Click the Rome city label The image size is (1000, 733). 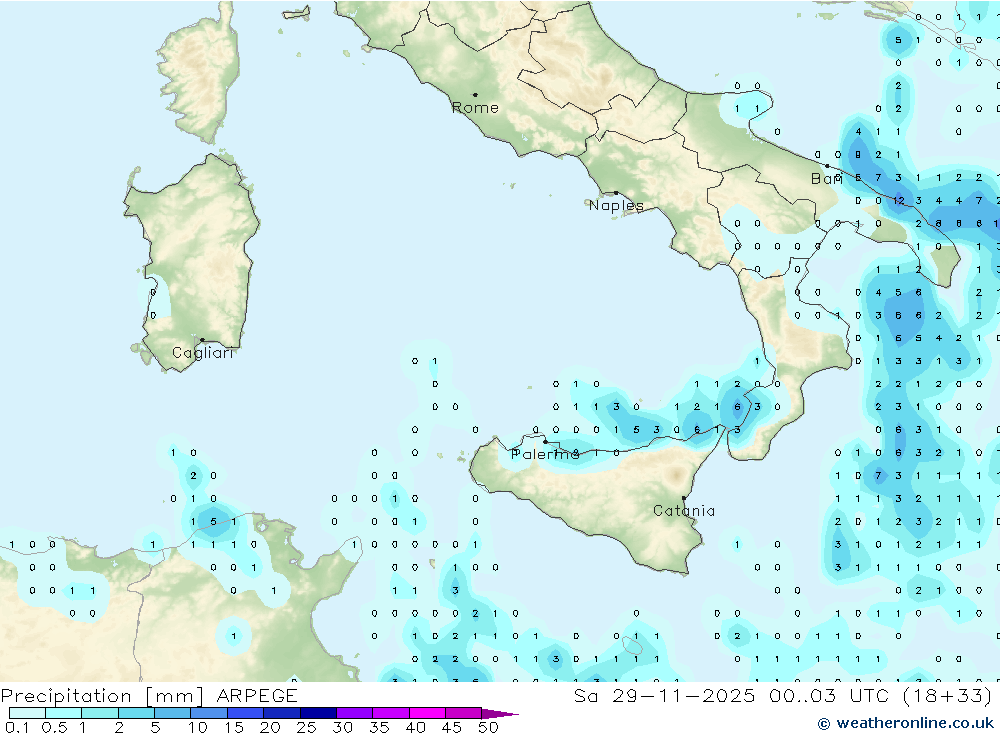[x=475, y=108]
